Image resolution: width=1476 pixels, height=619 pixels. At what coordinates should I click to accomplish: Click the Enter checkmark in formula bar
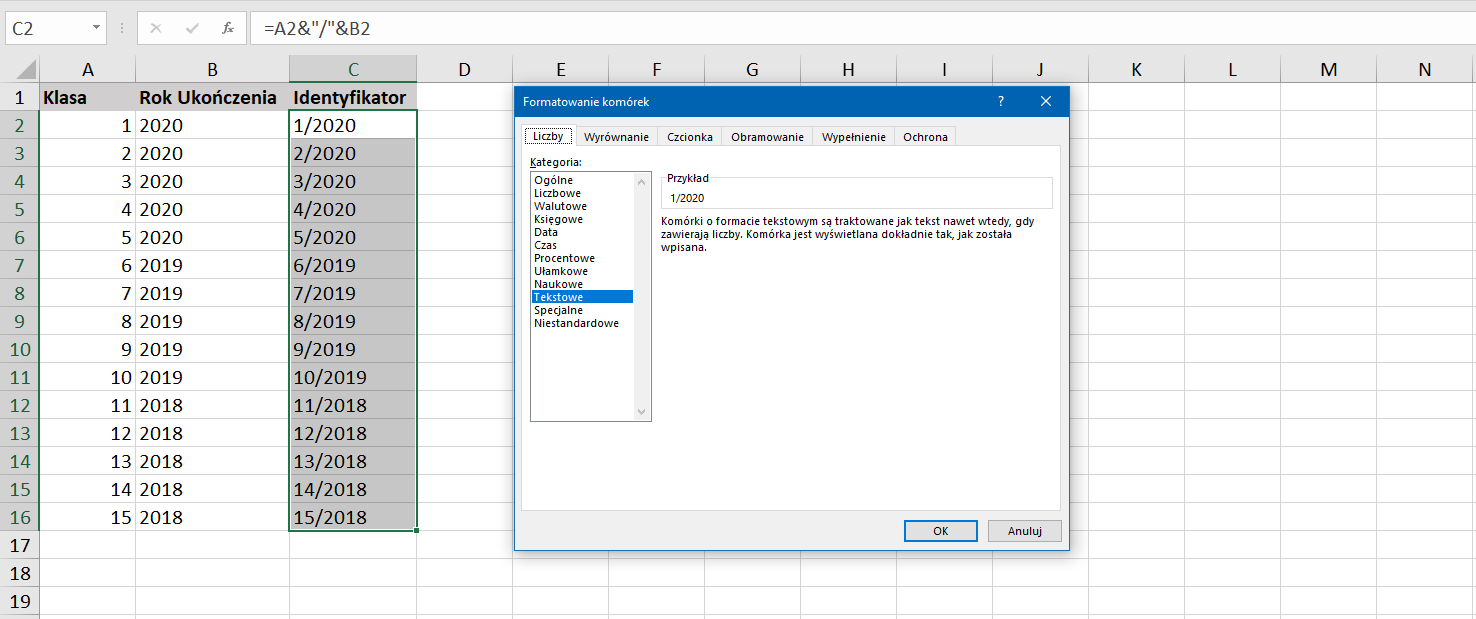tap(192, 28)
